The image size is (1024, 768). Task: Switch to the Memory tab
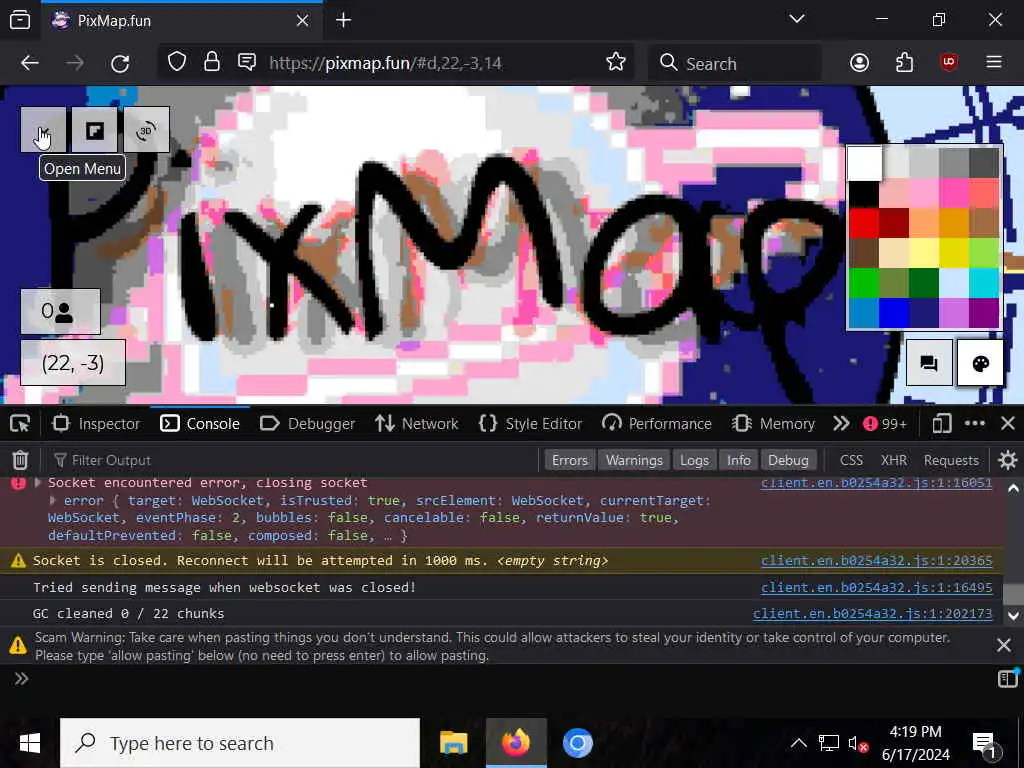774,424
